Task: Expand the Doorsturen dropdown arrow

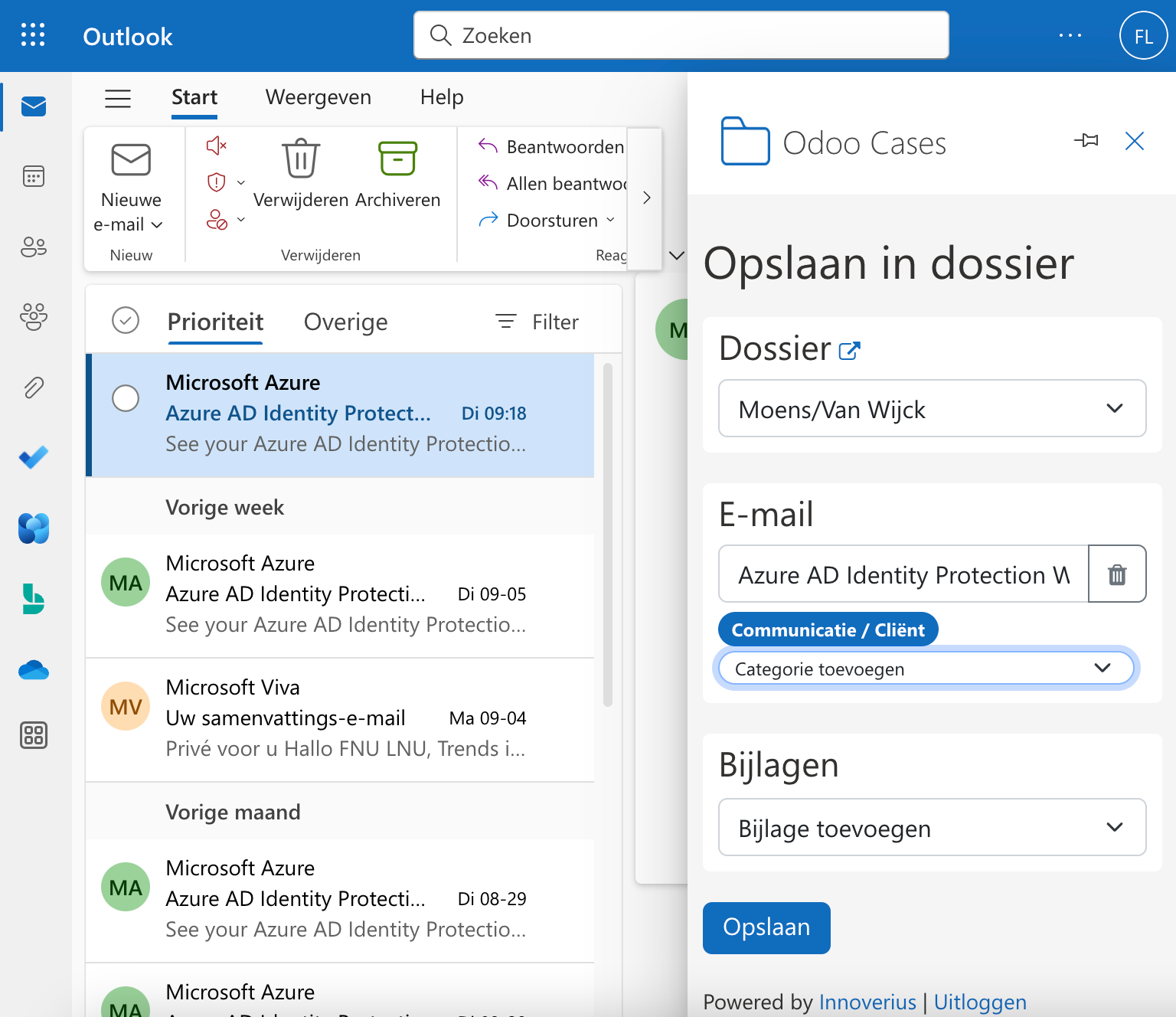Action: pos(610,220)
